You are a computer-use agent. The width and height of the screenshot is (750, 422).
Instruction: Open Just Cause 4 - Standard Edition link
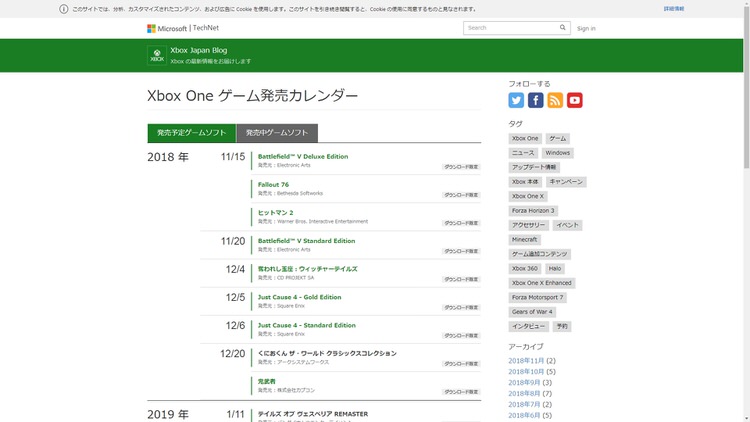(307, 325)
